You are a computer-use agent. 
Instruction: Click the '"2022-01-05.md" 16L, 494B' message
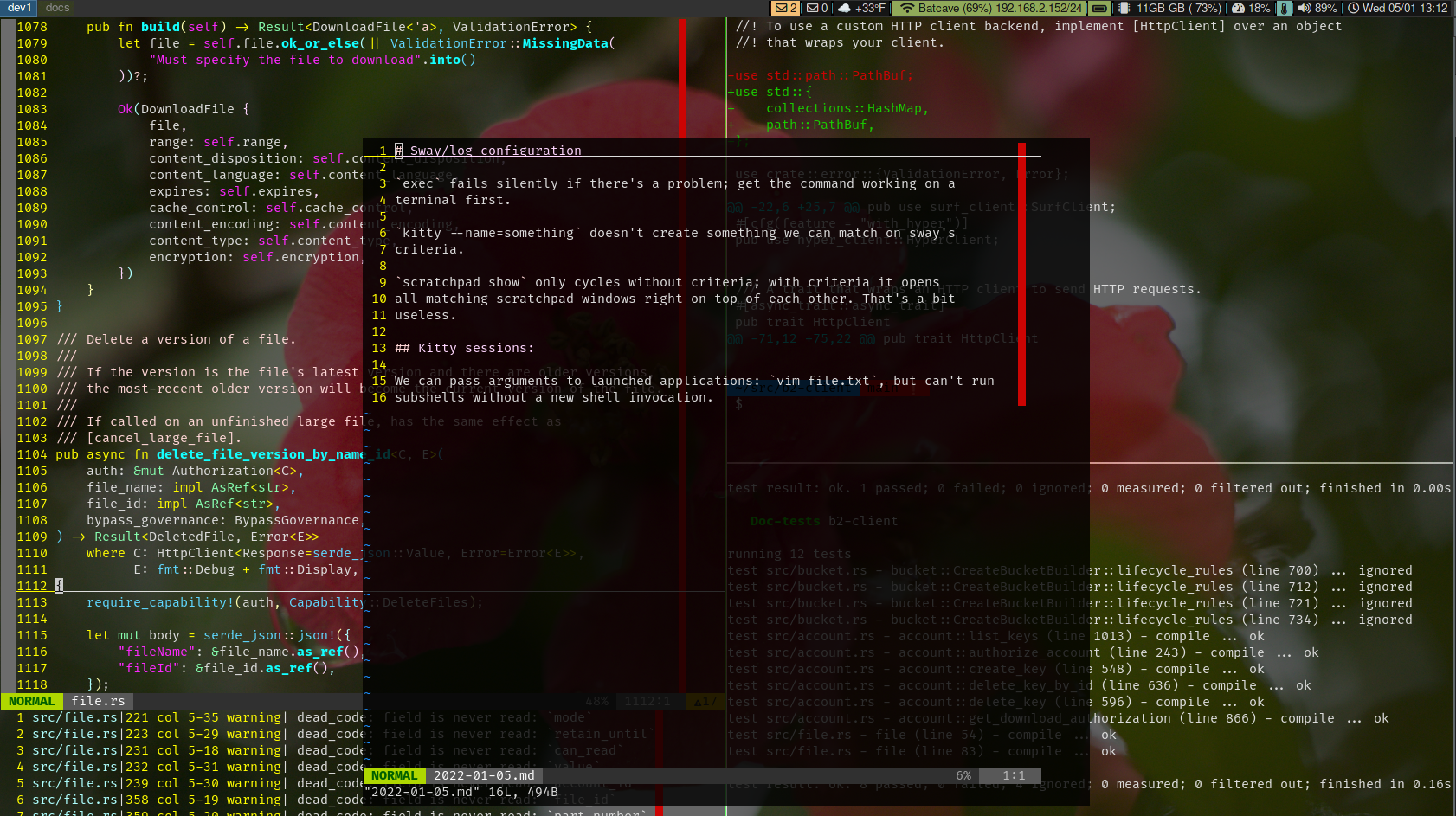[461, 792]
